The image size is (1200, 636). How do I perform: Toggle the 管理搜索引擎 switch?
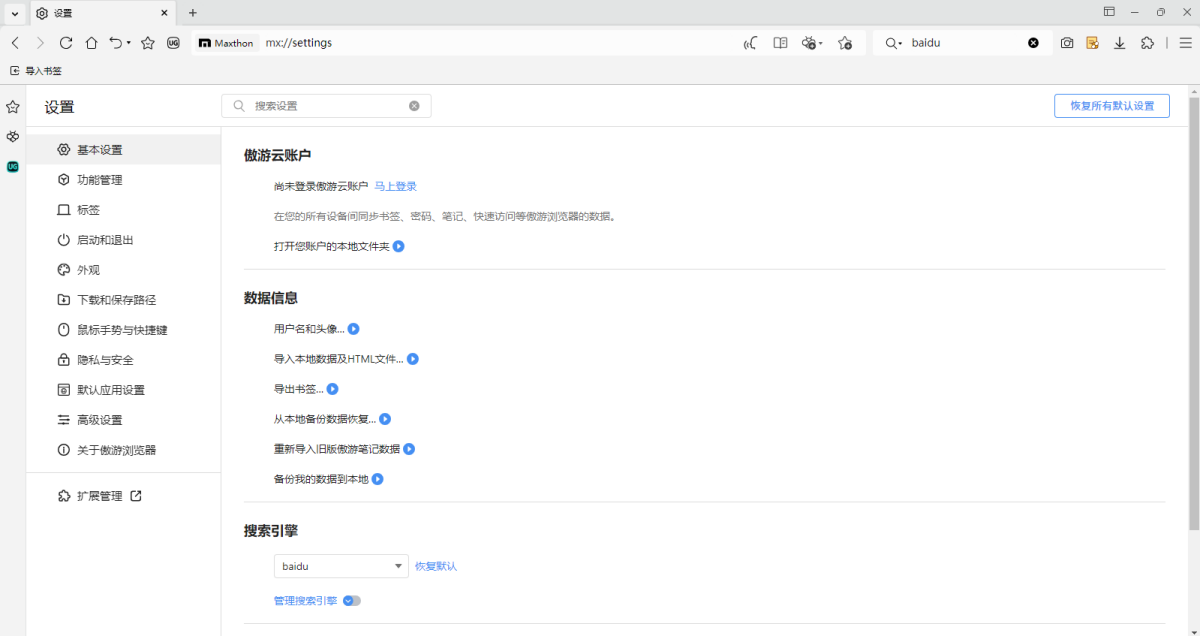pyautogui.click(x=351, y=601)
